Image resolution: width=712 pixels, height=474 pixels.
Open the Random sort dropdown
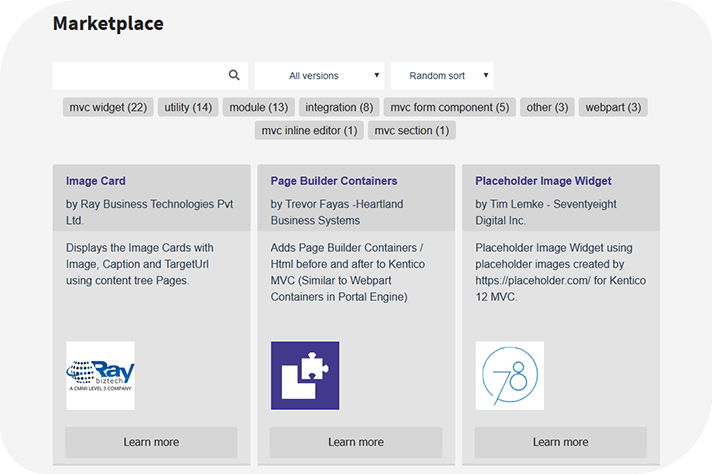[442, 75]
